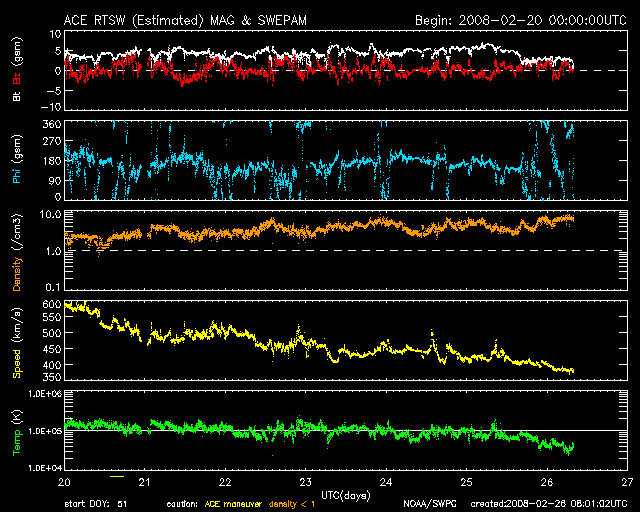
Task: Click the 'Speed (km/s)' axis label
Action: [17, 343]
